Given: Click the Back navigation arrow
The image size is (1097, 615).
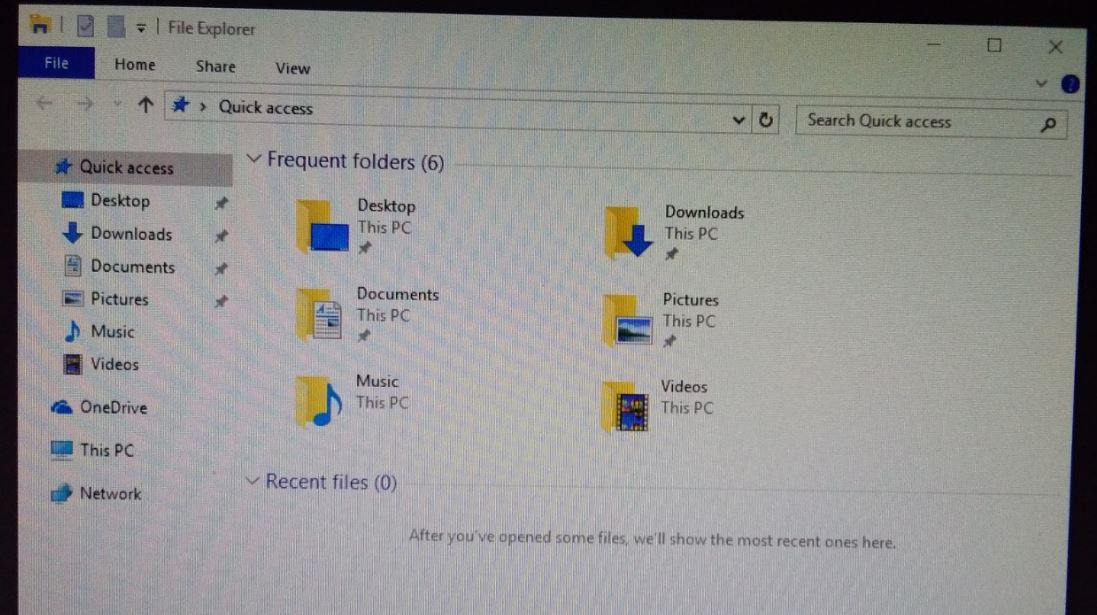Looking at the screenshot, I should 44,103.
